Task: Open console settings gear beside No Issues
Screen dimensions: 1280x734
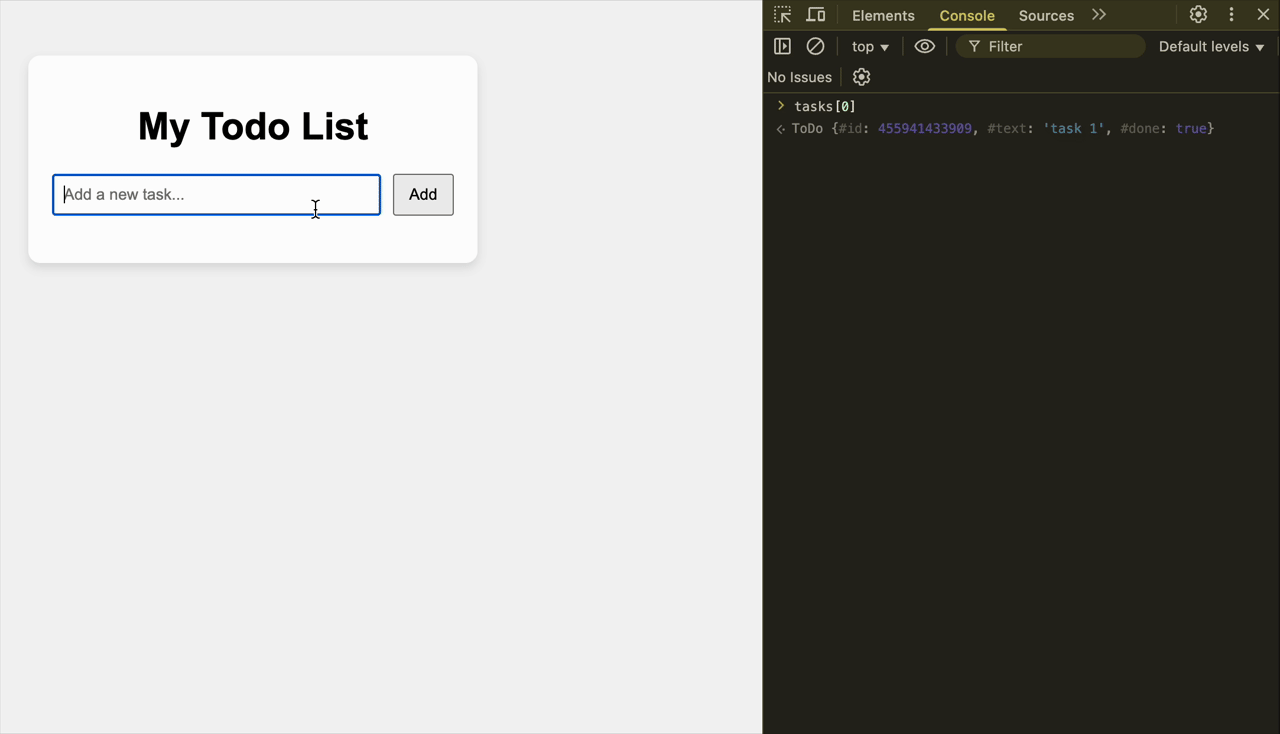Action: pyautogui.click(x=861, y=77)
